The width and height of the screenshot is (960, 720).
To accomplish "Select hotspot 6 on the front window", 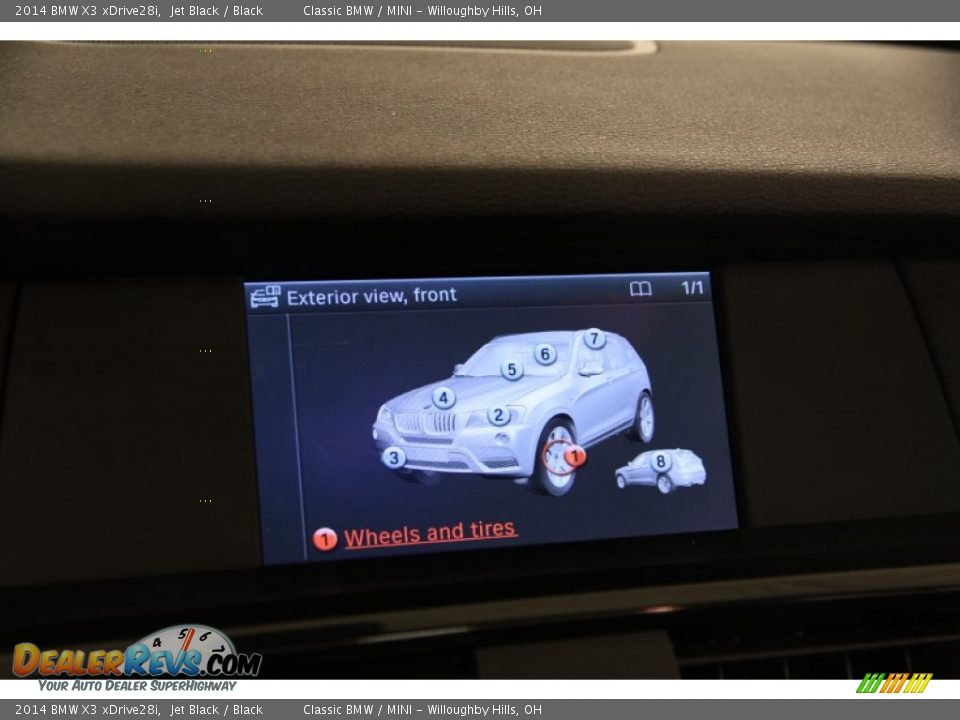I will [545, 354].
